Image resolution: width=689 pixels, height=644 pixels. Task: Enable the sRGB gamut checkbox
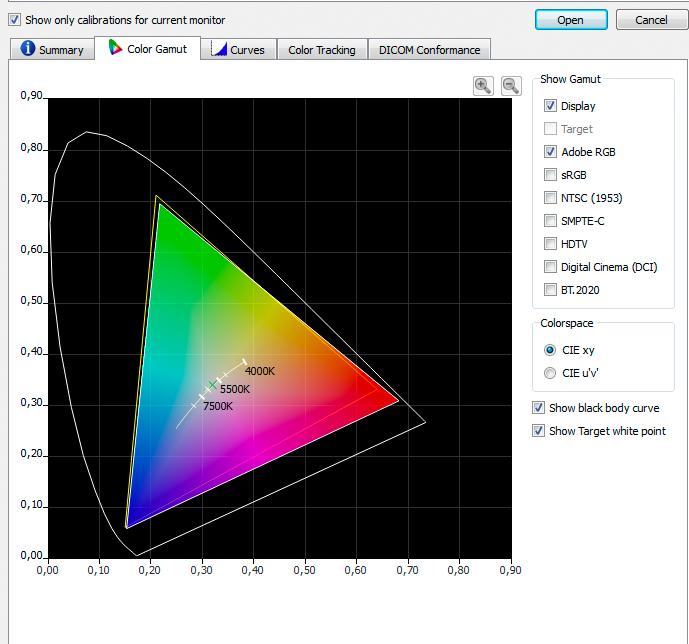click(550, 174)
